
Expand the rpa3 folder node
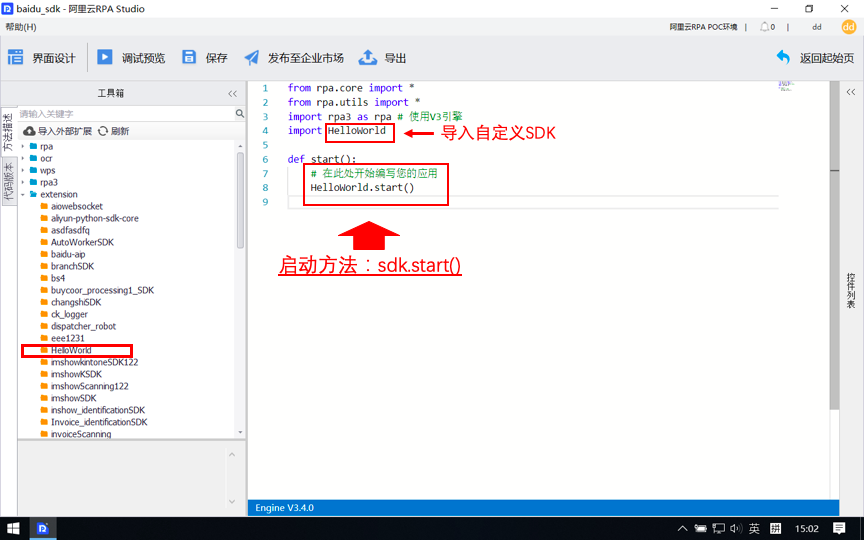pos(23,182)
